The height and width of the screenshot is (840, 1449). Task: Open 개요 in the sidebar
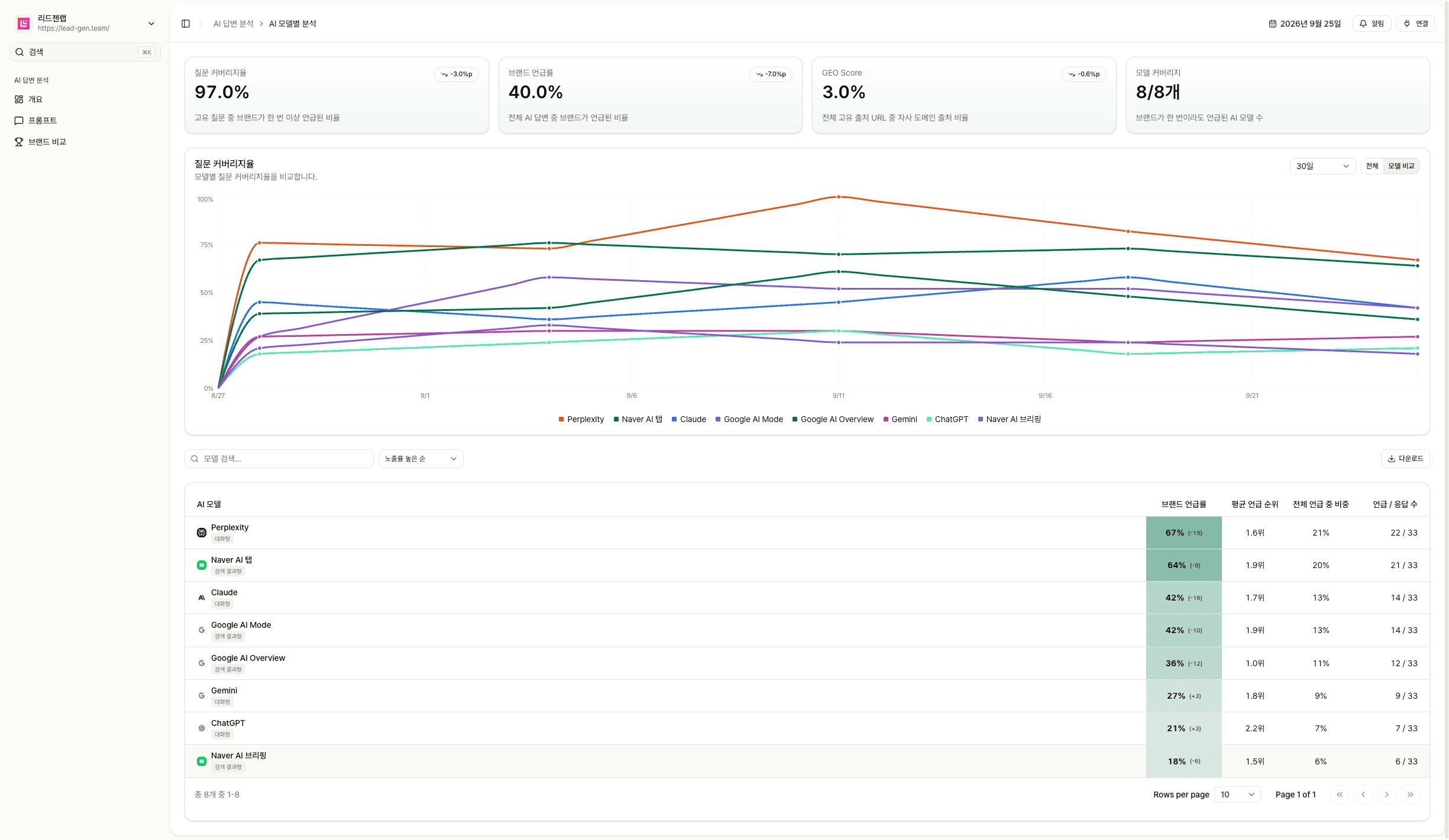(85, 99)
